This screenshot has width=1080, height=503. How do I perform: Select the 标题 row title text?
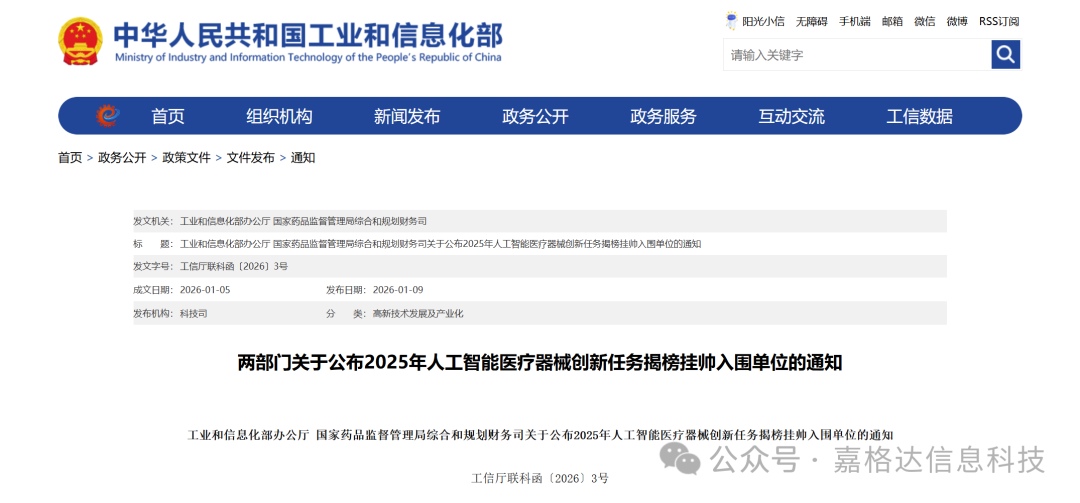tap(440, 244)
